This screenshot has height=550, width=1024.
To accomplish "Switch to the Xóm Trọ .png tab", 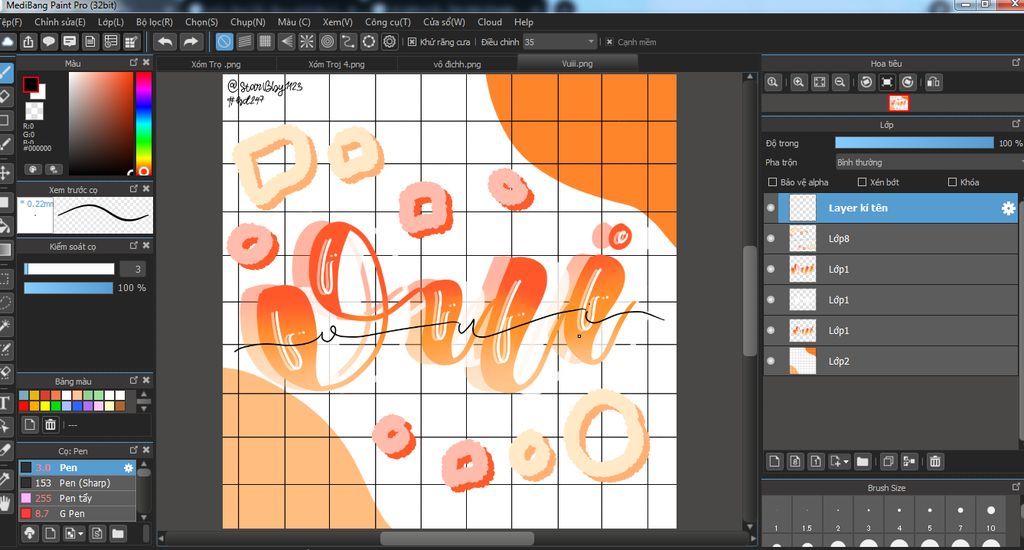I will tap(216, 64).
